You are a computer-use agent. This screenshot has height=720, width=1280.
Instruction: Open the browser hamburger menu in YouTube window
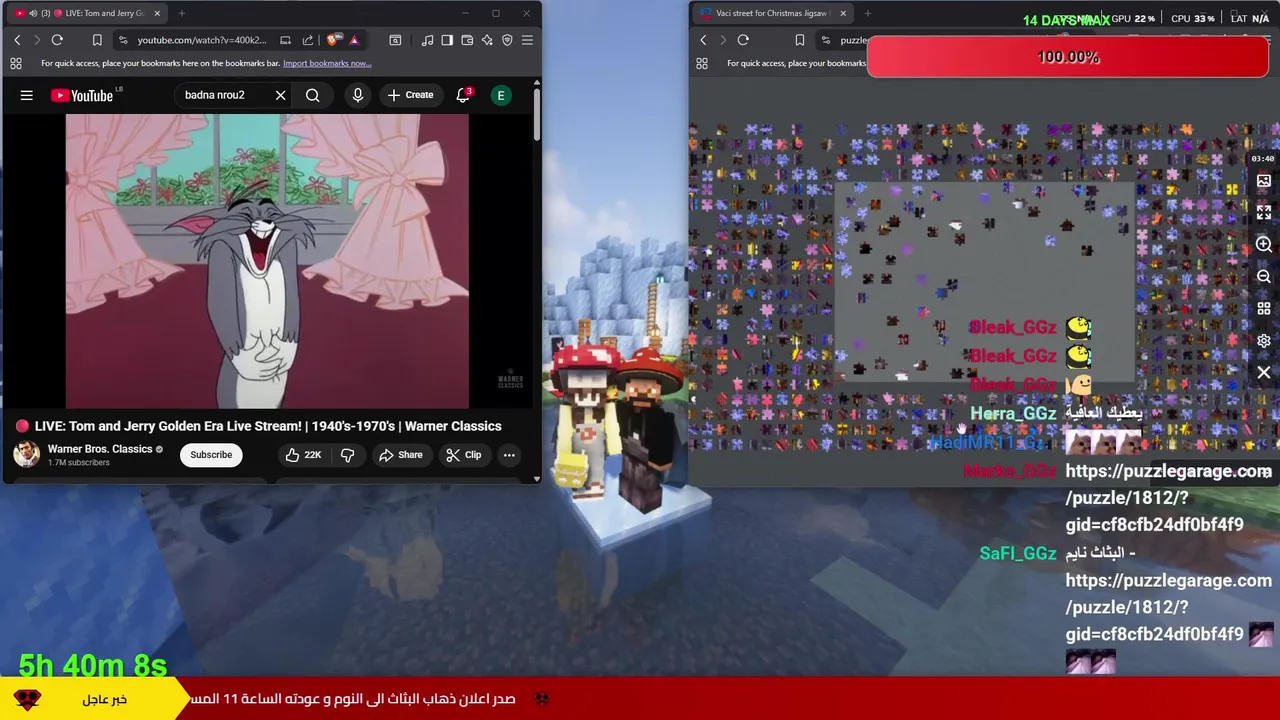[x=527, y=40]
